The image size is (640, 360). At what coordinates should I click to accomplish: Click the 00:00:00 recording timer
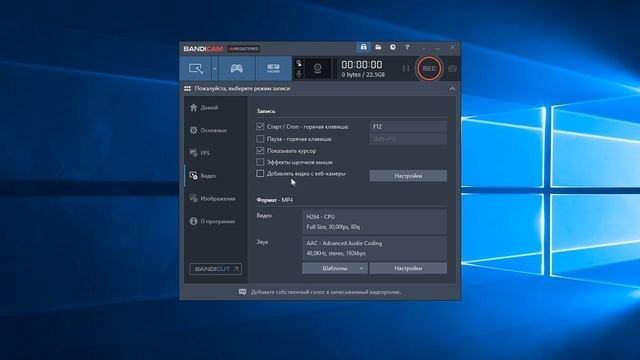[362, 64]
